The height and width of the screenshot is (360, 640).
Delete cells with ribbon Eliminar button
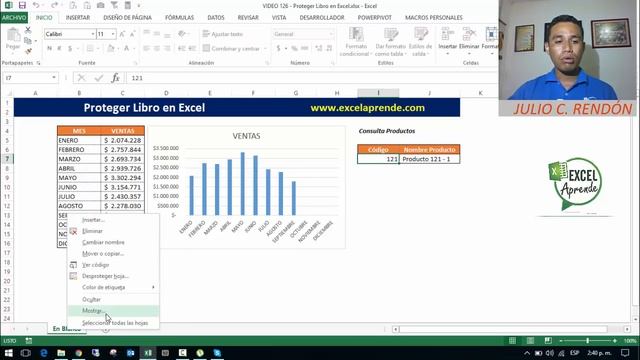(x=469, y=42)
